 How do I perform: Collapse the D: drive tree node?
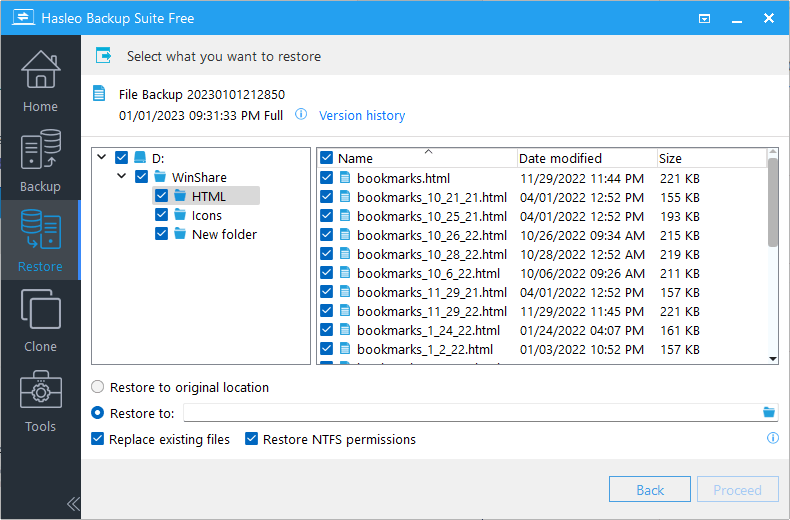[x=101, y=158]
